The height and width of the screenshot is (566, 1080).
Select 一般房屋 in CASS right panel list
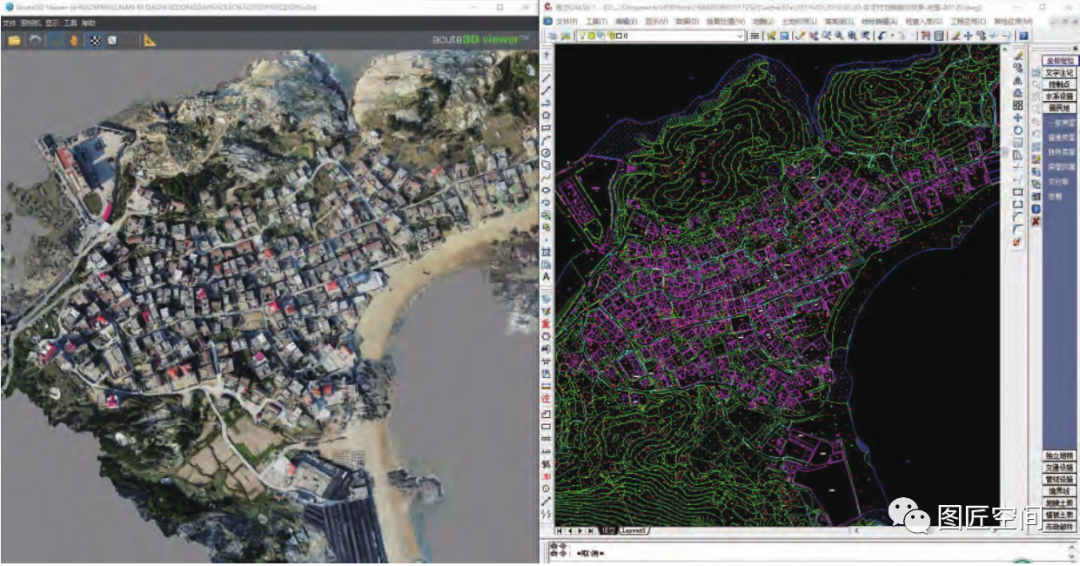pyautogui.click(x=1061, y=123)
